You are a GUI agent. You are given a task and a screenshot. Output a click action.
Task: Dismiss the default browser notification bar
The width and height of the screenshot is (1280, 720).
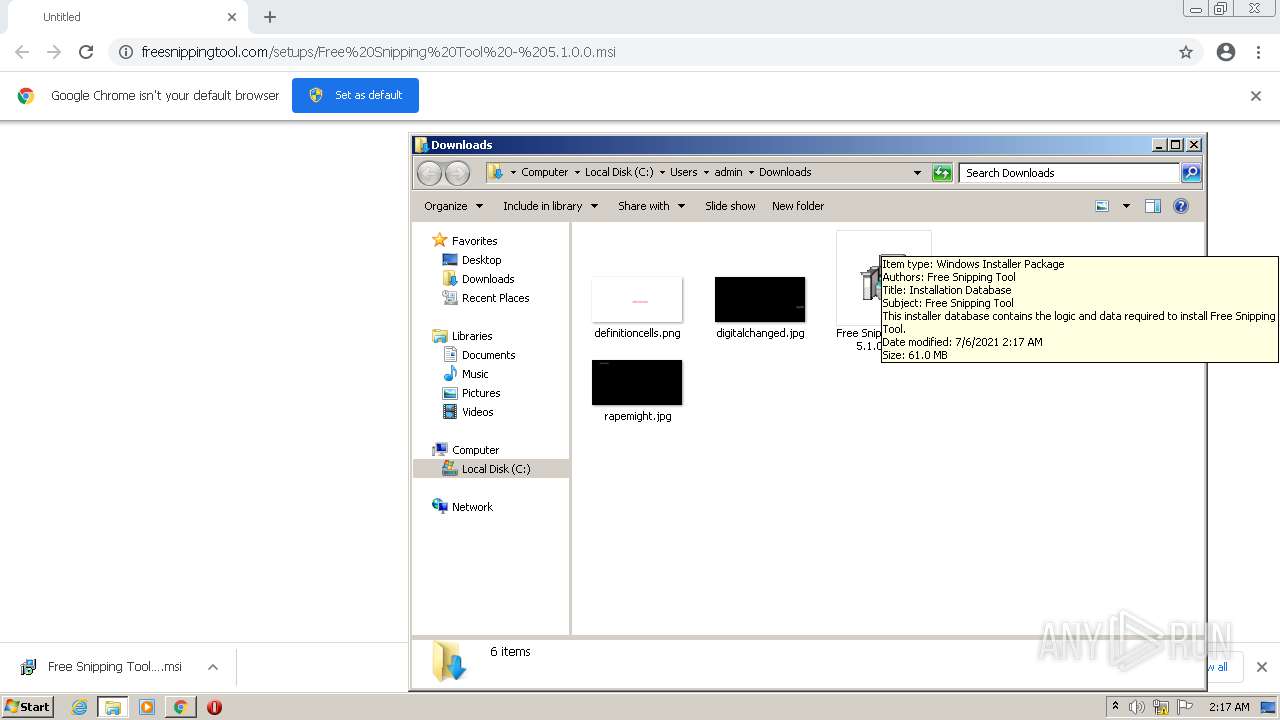pyautogui.click(x=1256, y=96)
